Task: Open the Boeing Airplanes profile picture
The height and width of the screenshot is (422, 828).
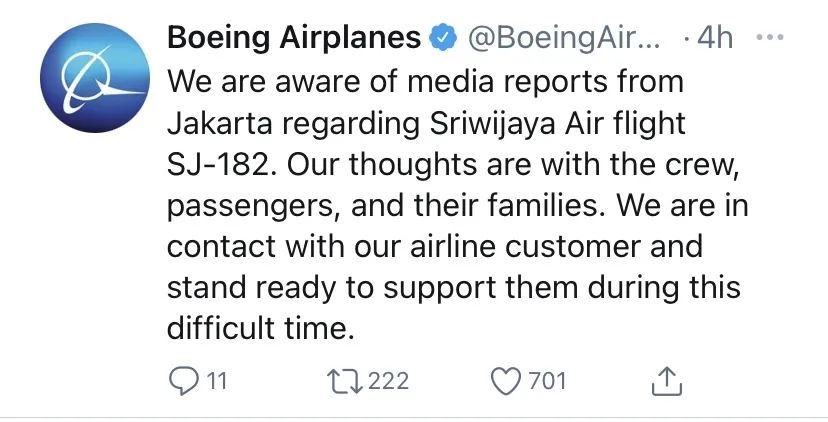Action: (x=95, y=78)
